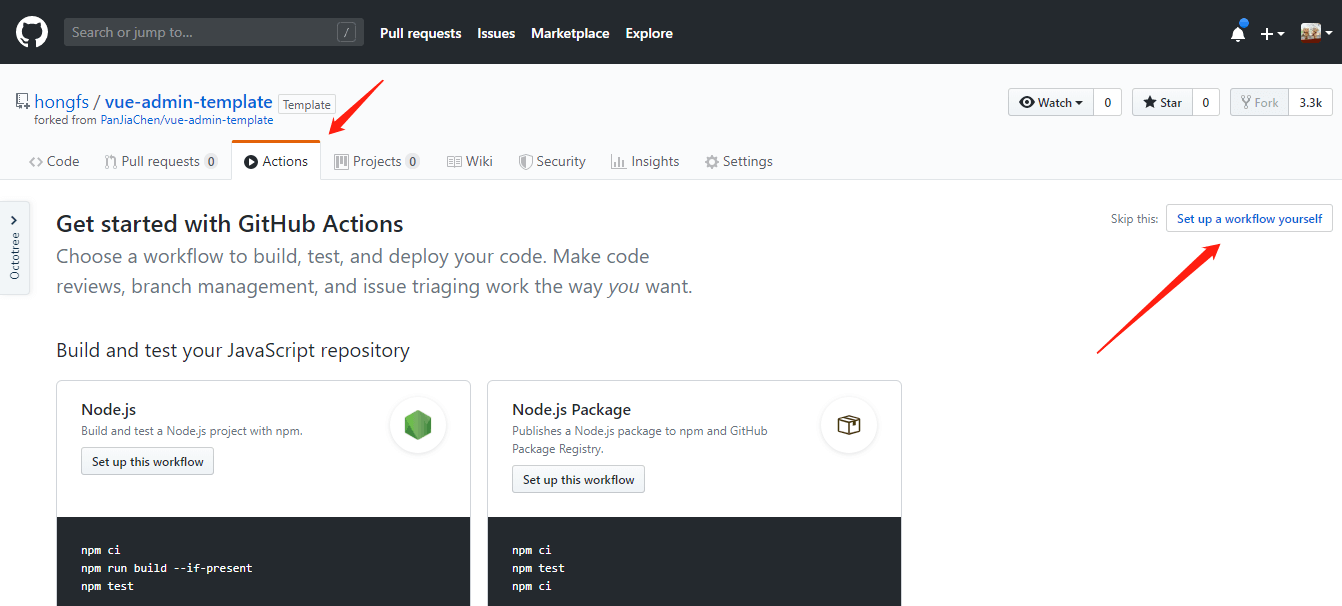The height and width of the screenshot is (606, 1342).
Task: Focus the Search or jump to field
Action: pos(214,32)
